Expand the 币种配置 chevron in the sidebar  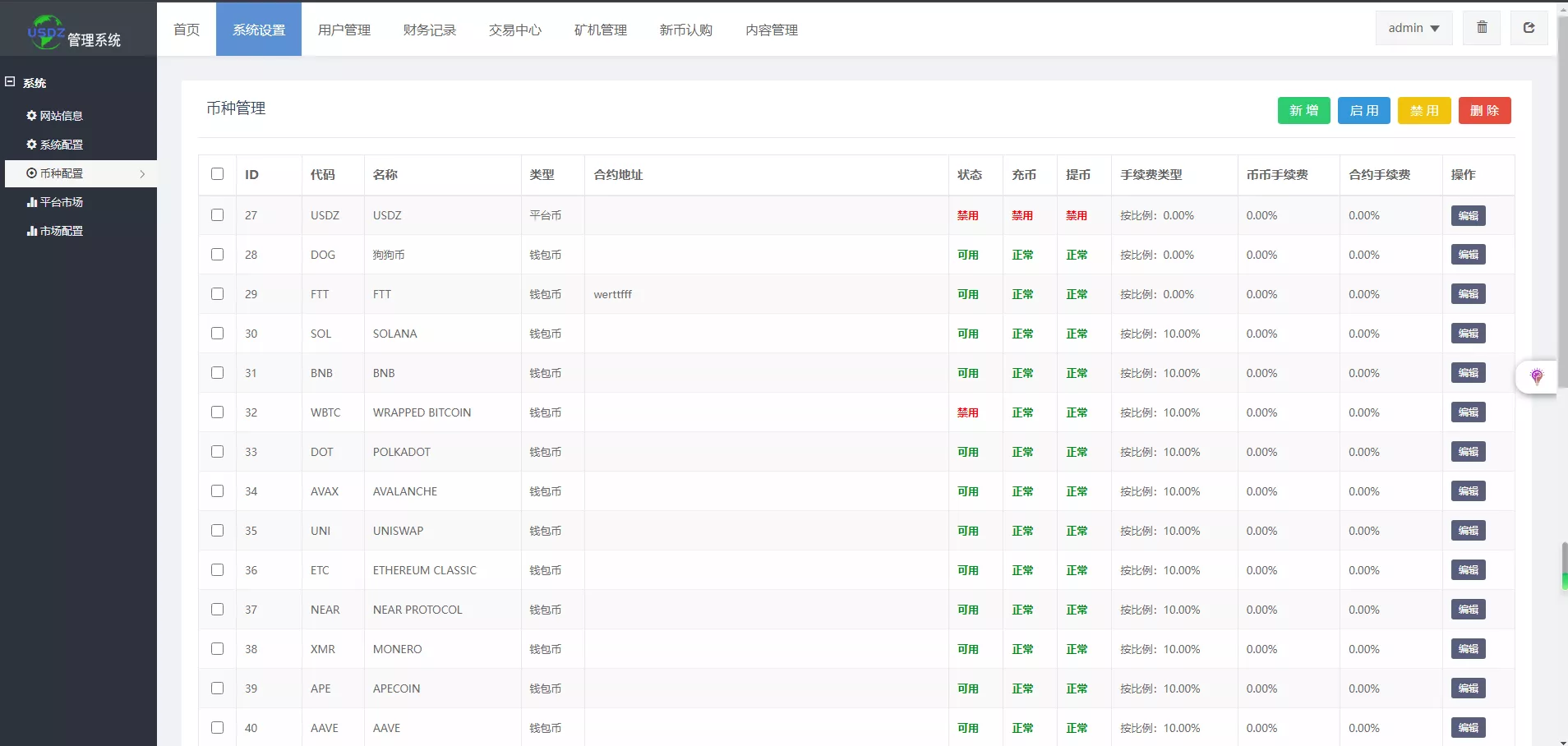pyautogui.click(x=141, y=173)
